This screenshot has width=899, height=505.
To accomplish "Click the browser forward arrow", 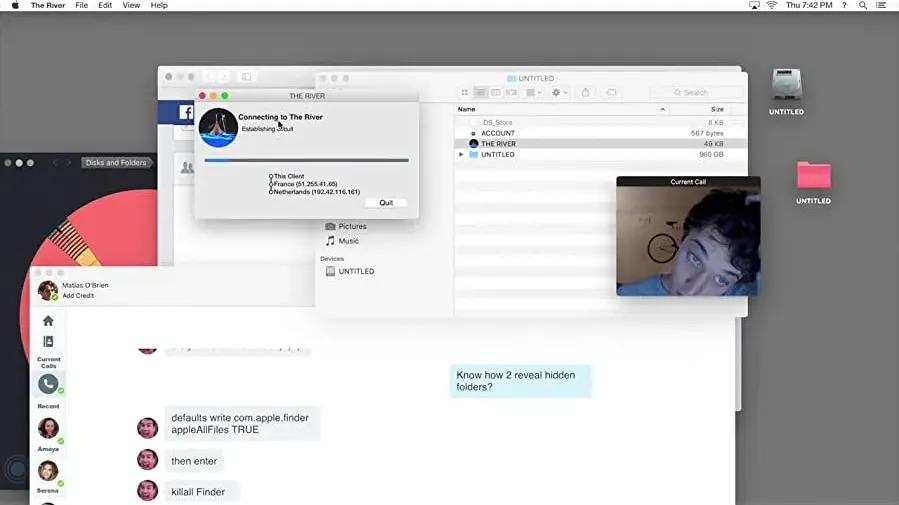I will click(224, 76).
